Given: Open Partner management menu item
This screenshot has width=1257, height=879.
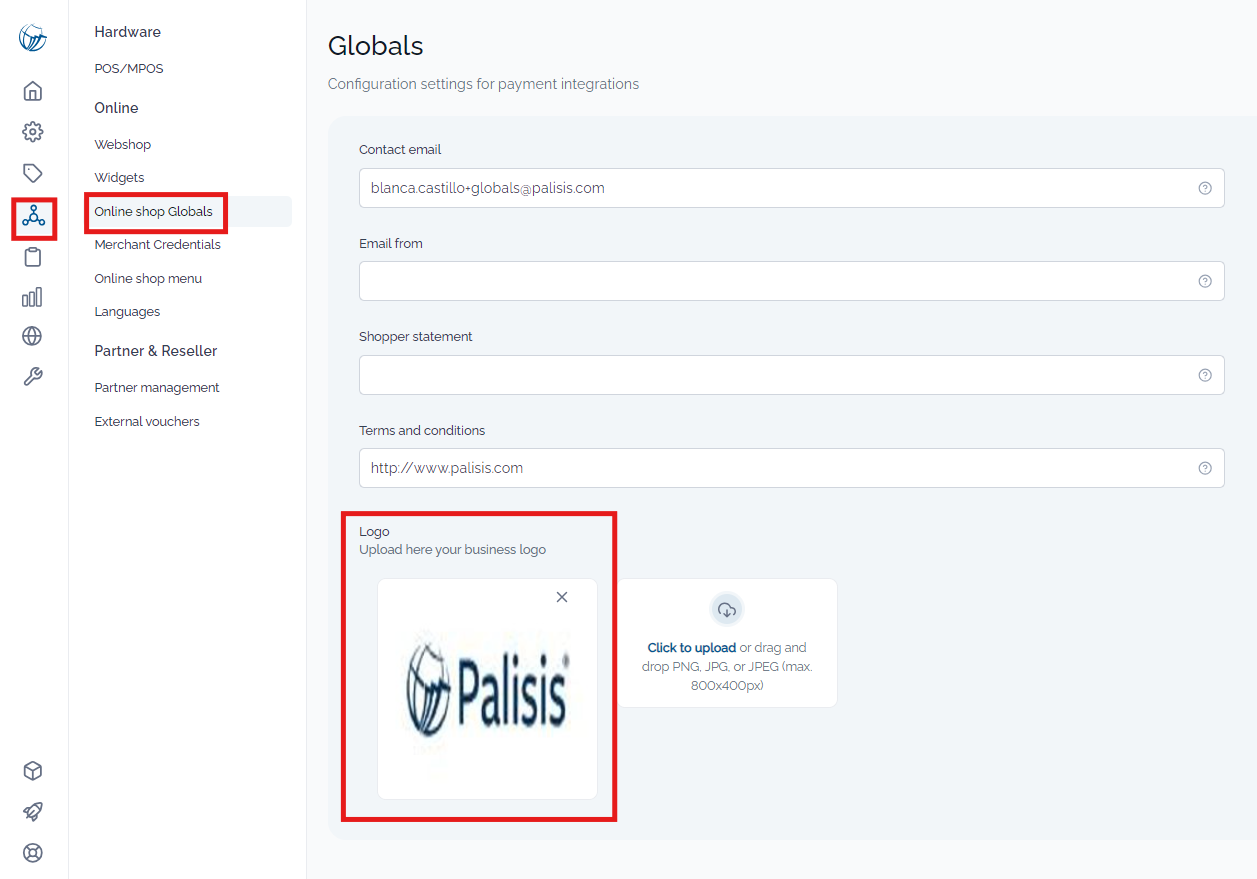Looking at the screenshot, I should click(x=157, y=388).
